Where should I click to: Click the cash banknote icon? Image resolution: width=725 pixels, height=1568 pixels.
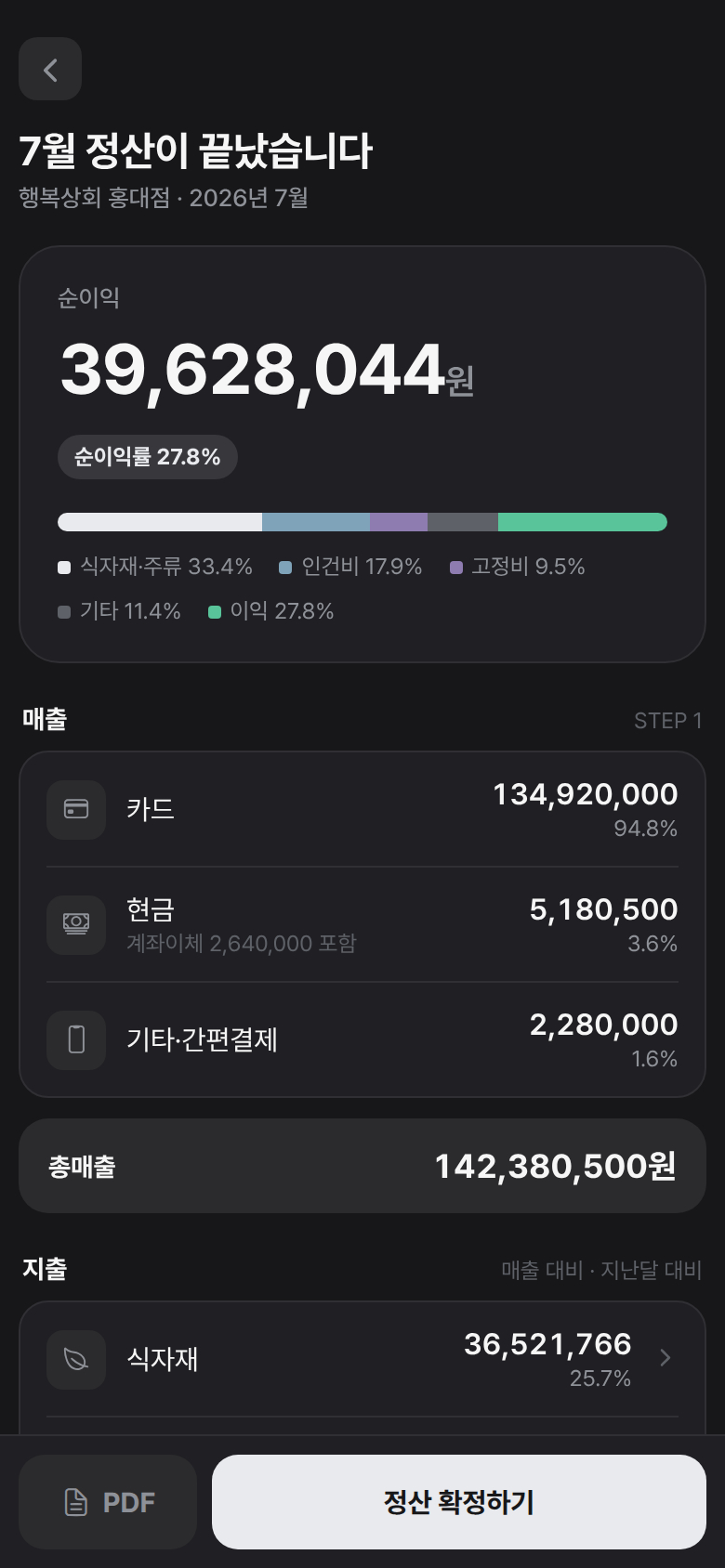point(76,924)
